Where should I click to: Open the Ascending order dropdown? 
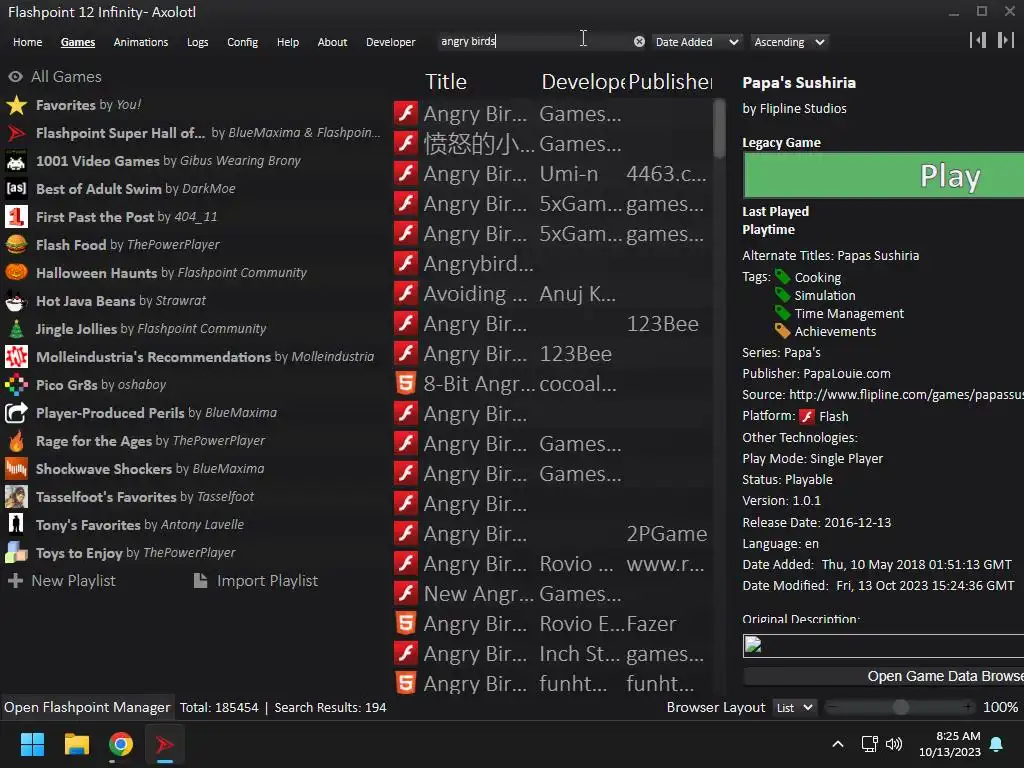pos(790,42)
